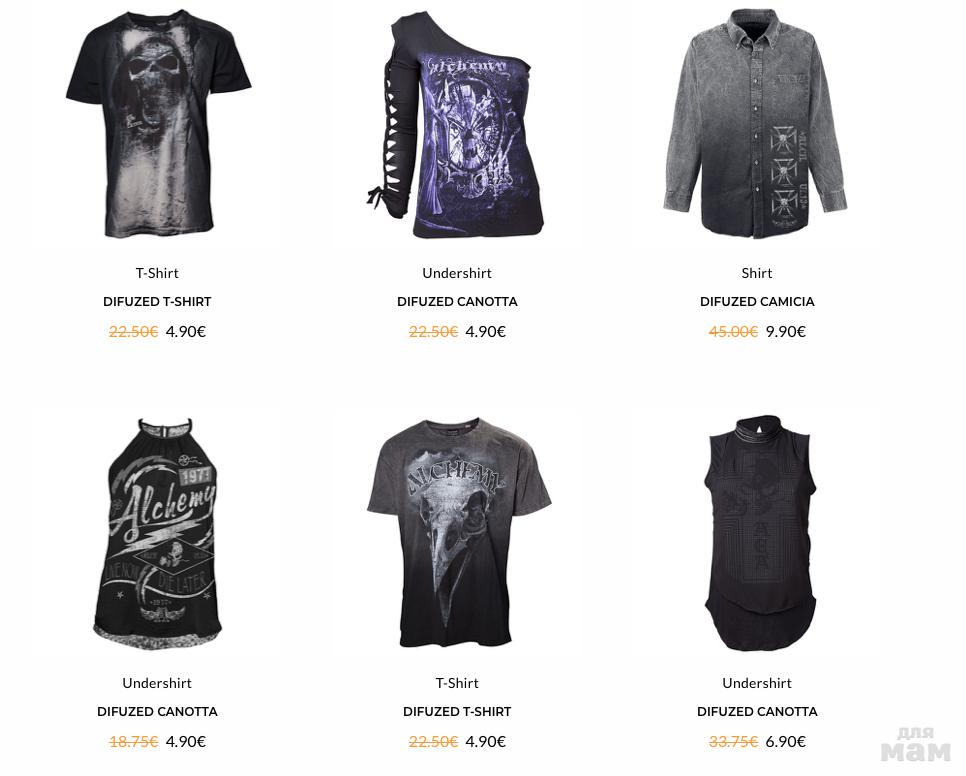Screen dimensions: 966x776
Task: Click DIFUZED CANOTTA title priced 6.90€
Action: [757, 711]
